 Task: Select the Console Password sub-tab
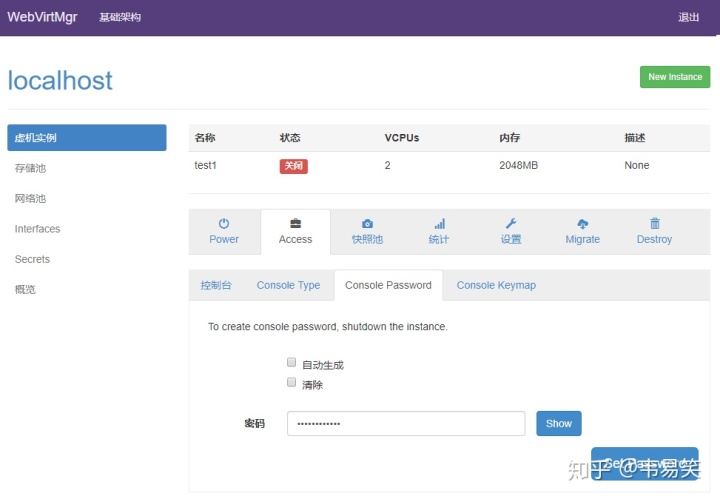point(388,285)
